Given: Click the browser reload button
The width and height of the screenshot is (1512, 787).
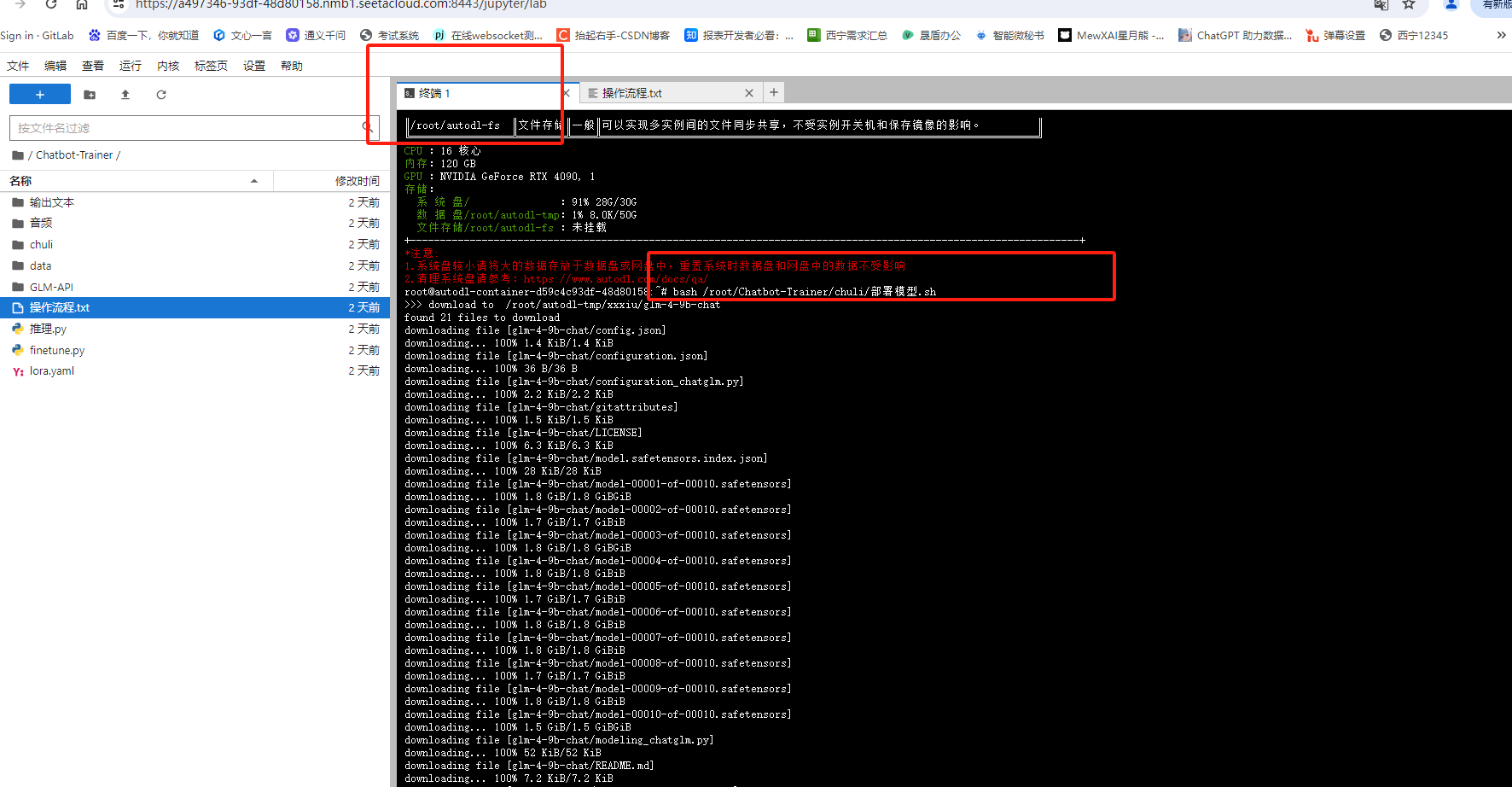Looking at the screenshot, I should (x=51, y=4).
